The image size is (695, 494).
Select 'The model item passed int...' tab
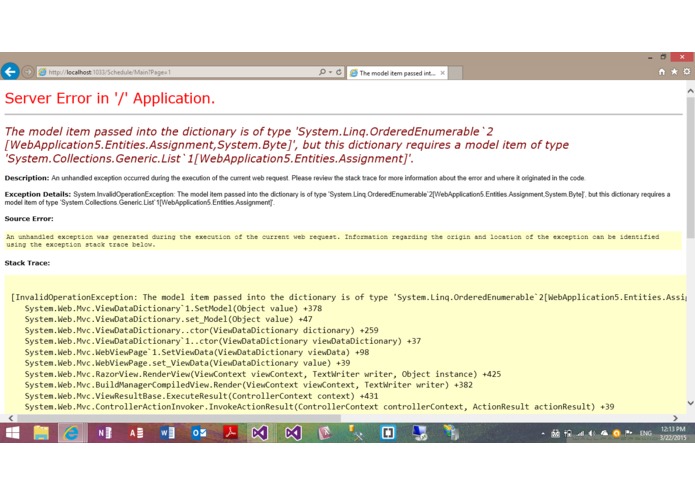coord(397,73)
